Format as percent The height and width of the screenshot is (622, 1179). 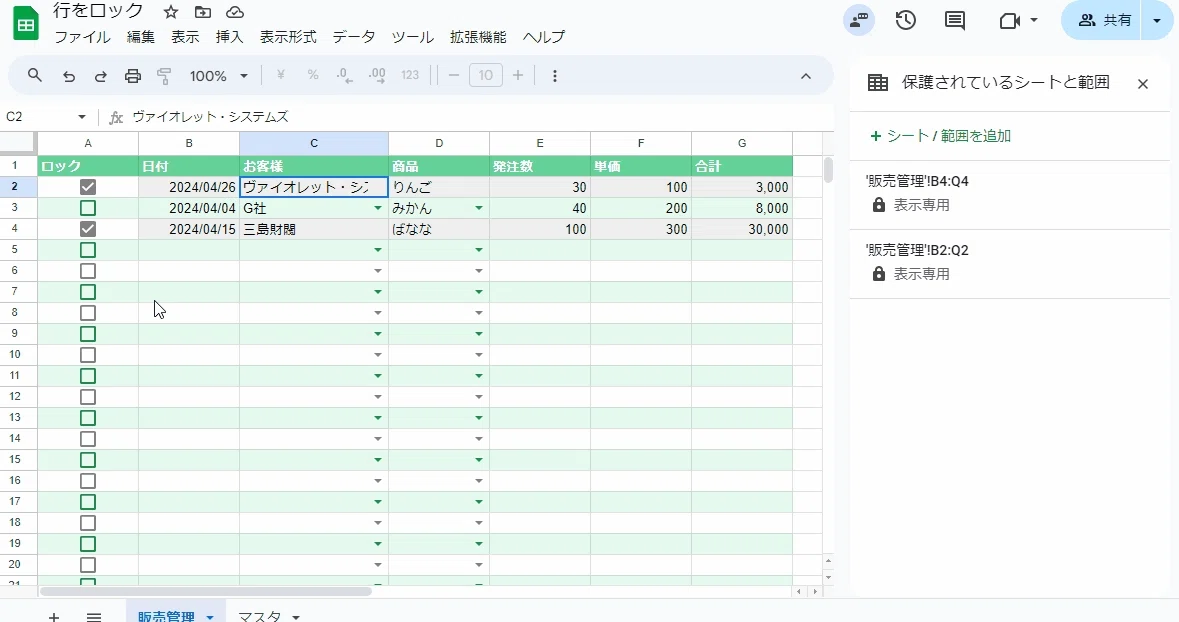[313, 75]
